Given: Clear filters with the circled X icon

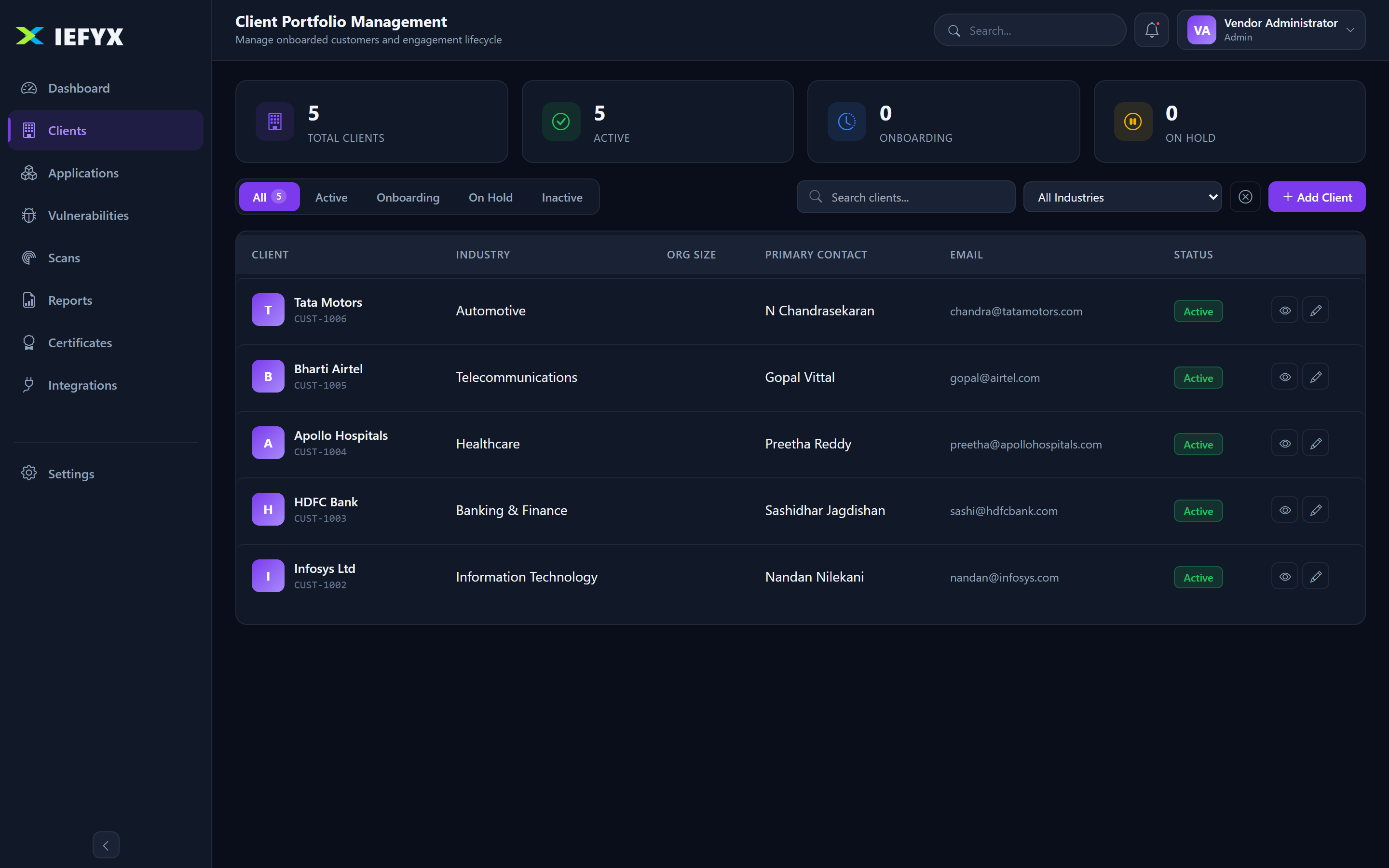Looking at the screenshot, I should click(1245, 197).
